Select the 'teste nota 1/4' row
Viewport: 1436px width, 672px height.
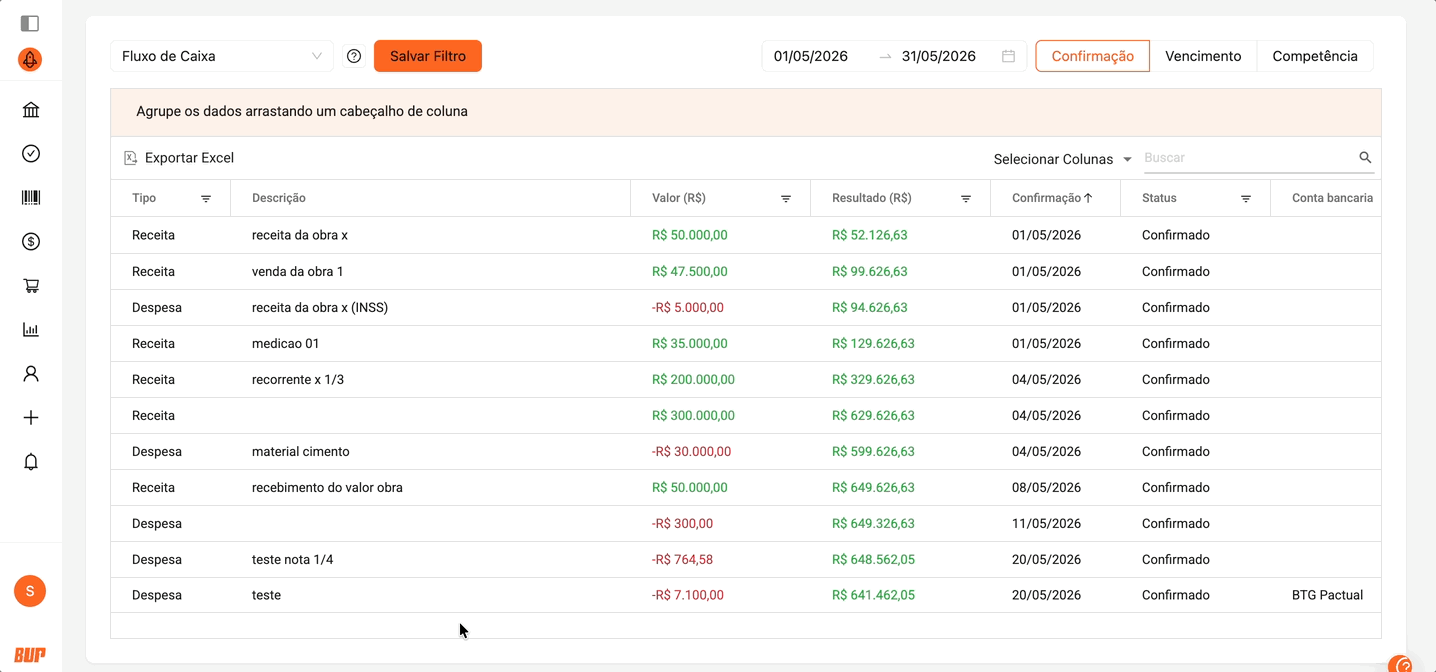pyautogui.click(x=745, y=560)
